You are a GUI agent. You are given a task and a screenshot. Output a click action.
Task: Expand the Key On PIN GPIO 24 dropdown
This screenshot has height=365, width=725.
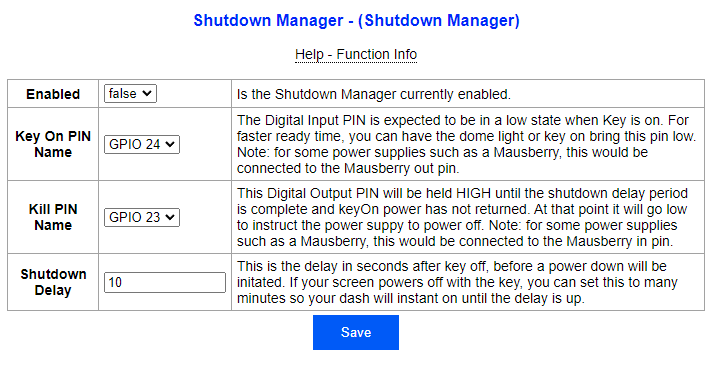(141, 144)
